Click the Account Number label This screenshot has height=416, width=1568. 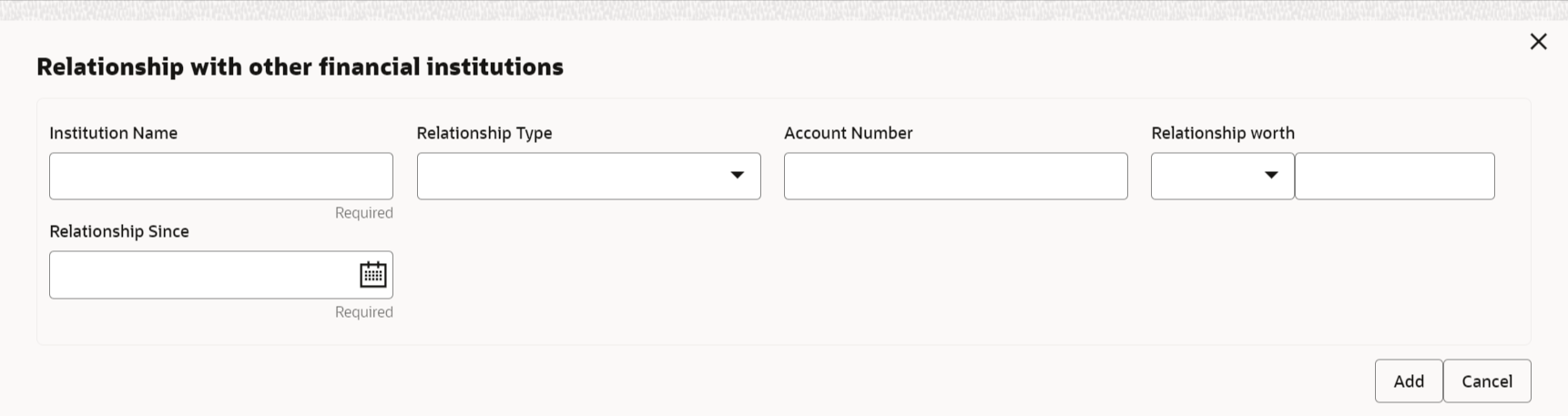coord(849,133)
